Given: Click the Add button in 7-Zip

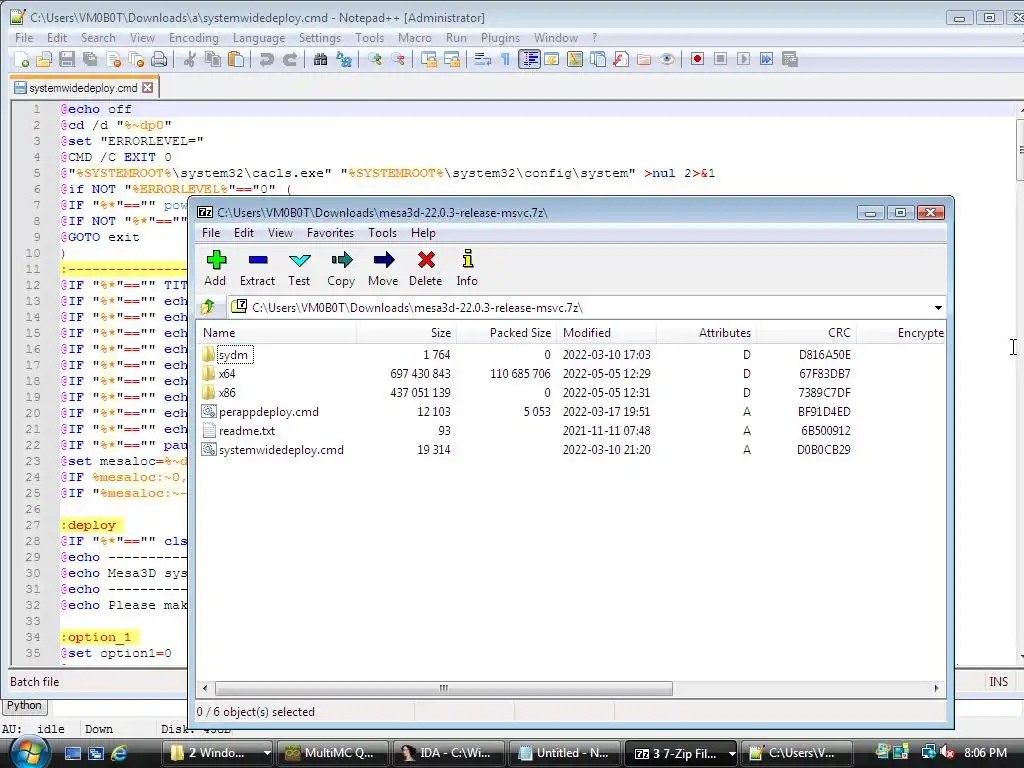Looking at the screenshot, I should pos(215,268).
